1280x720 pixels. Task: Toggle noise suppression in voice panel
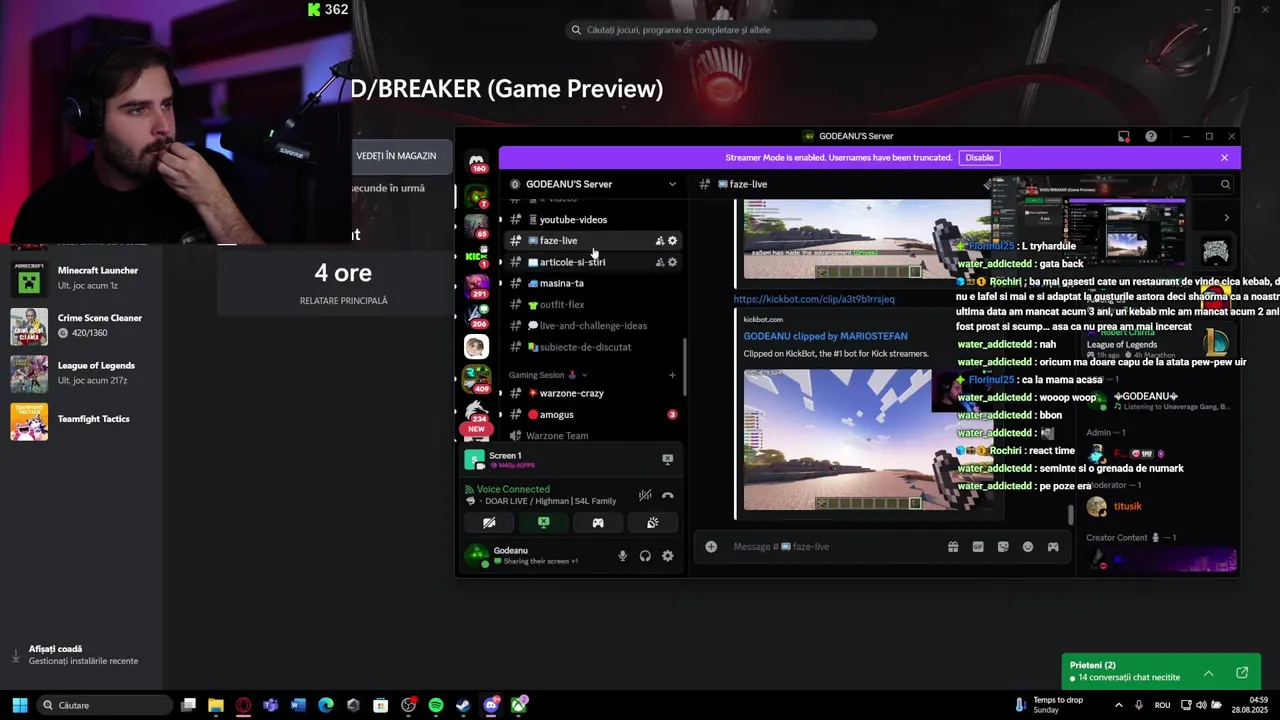[645, 495]
